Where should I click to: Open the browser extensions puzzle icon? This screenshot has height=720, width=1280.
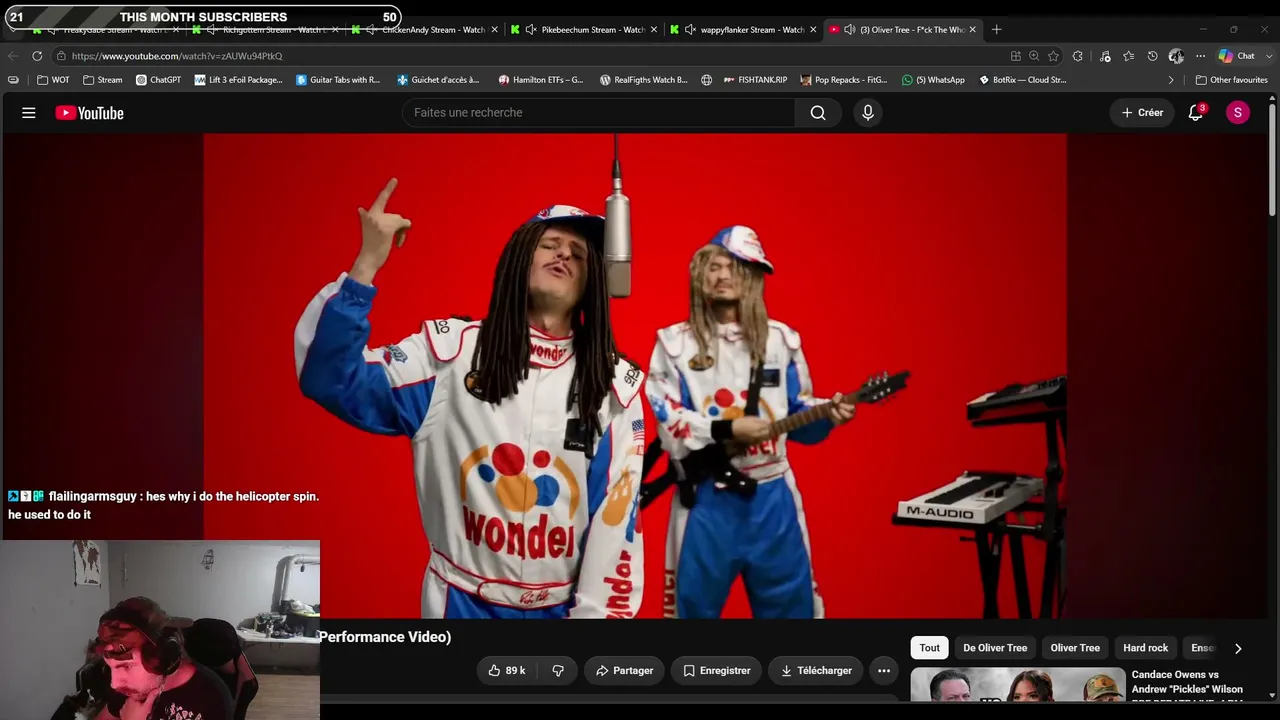(x=1078, y=56)
